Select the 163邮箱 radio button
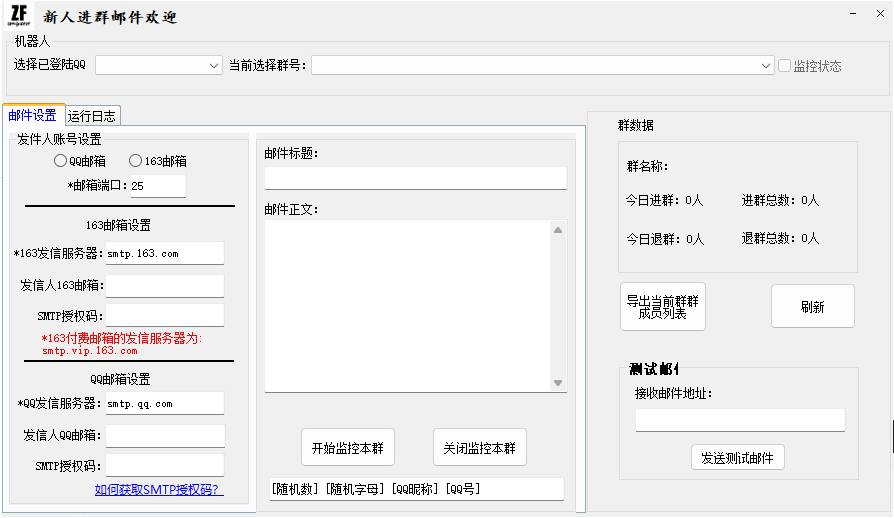Screen dimensions: 894x518 coord(135,161)
